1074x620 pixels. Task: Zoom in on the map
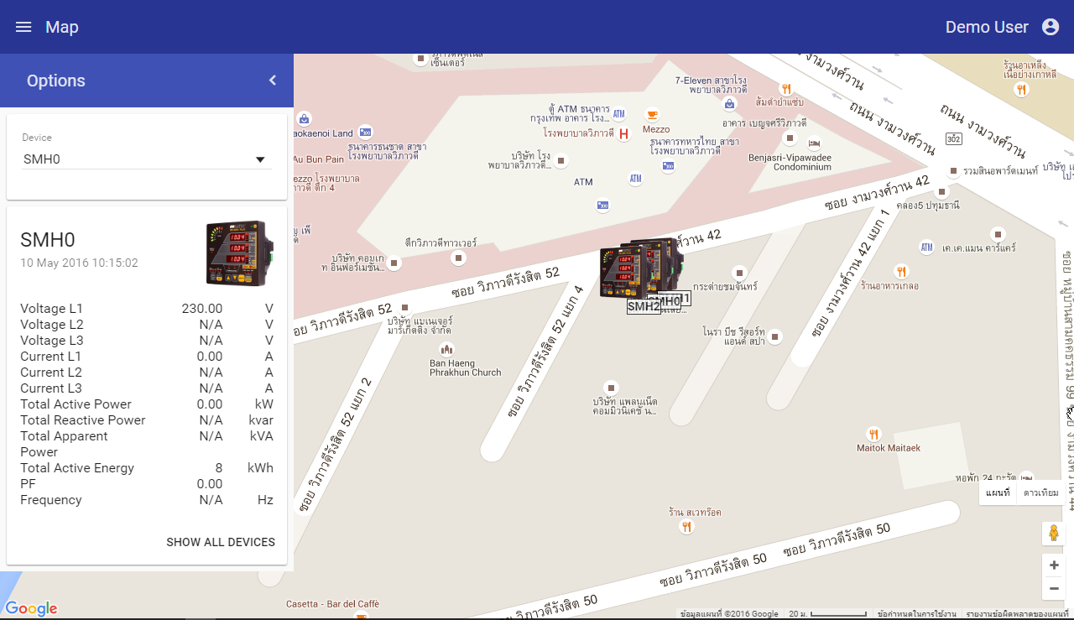[1053, 565]
